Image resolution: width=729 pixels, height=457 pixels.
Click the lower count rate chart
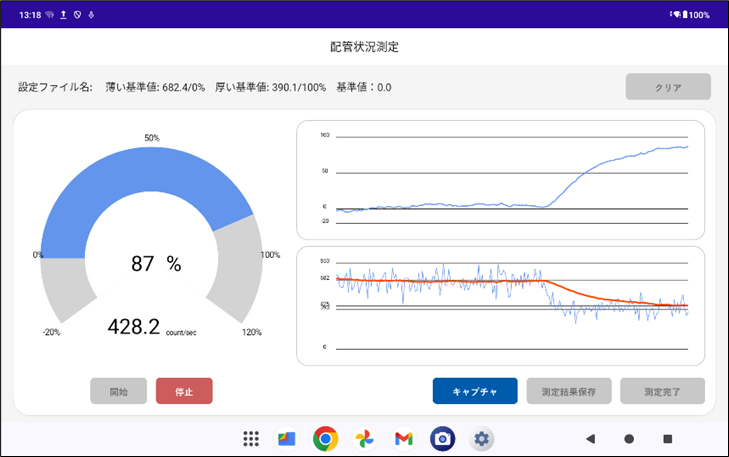pyautogui.click(x=501, y=306)
